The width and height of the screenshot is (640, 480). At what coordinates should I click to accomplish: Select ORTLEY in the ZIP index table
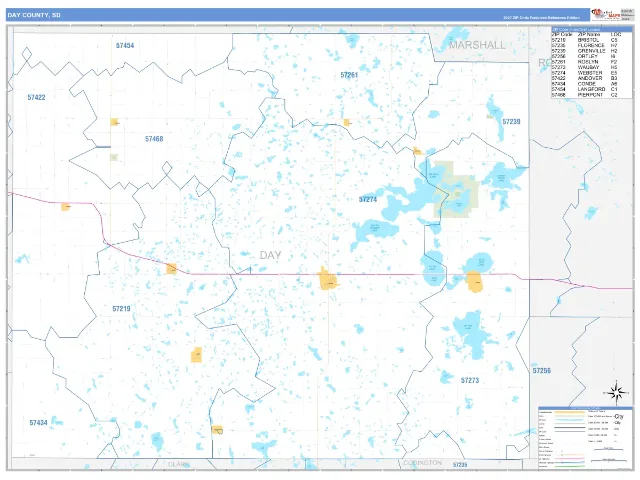[x=588, y=56]
